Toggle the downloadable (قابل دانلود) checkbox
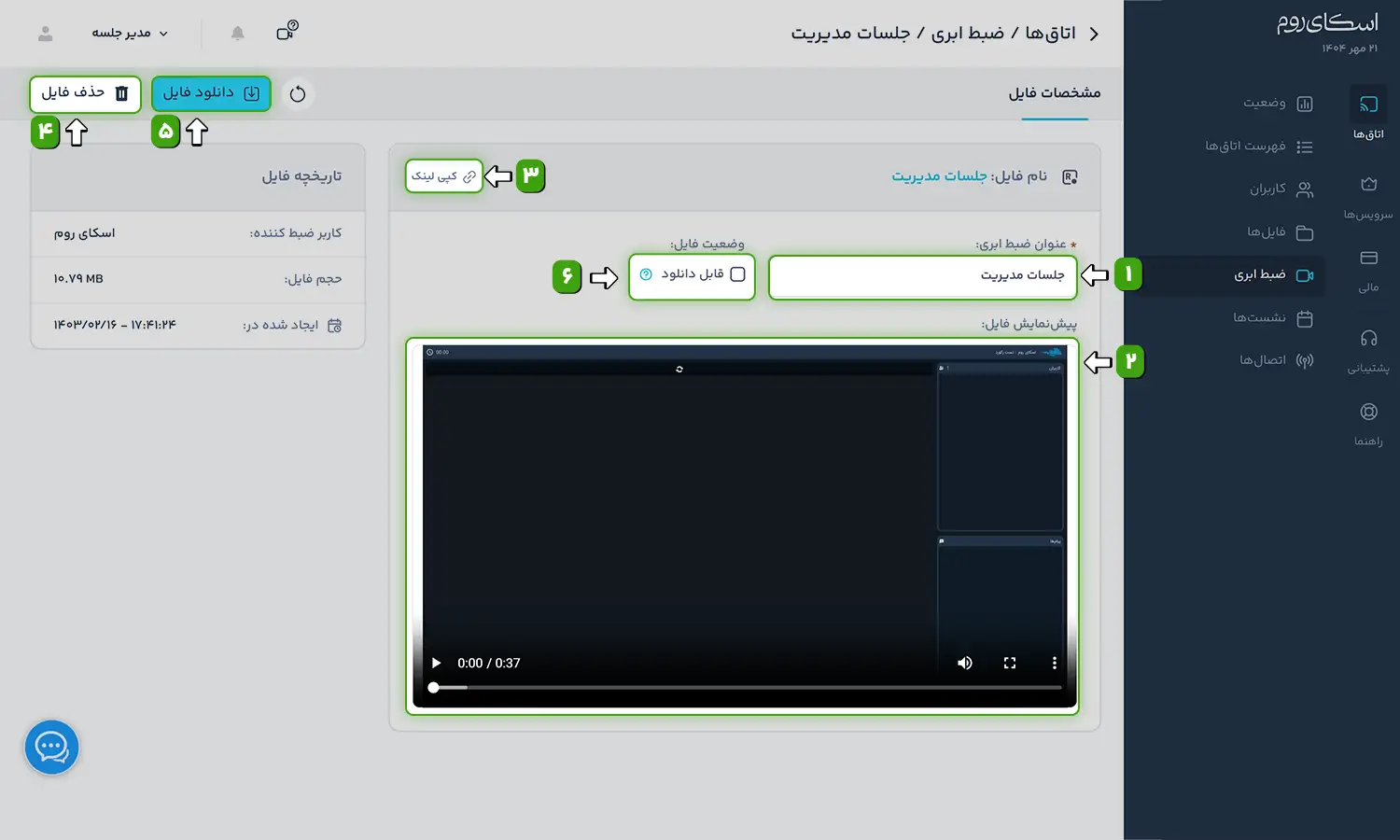This screenshot has height=840, width=1400. click(737, 274)
